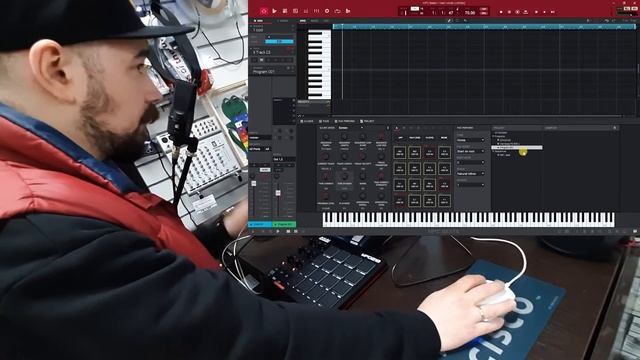Click the Out 1,2 output field

[x=284, y=159]
